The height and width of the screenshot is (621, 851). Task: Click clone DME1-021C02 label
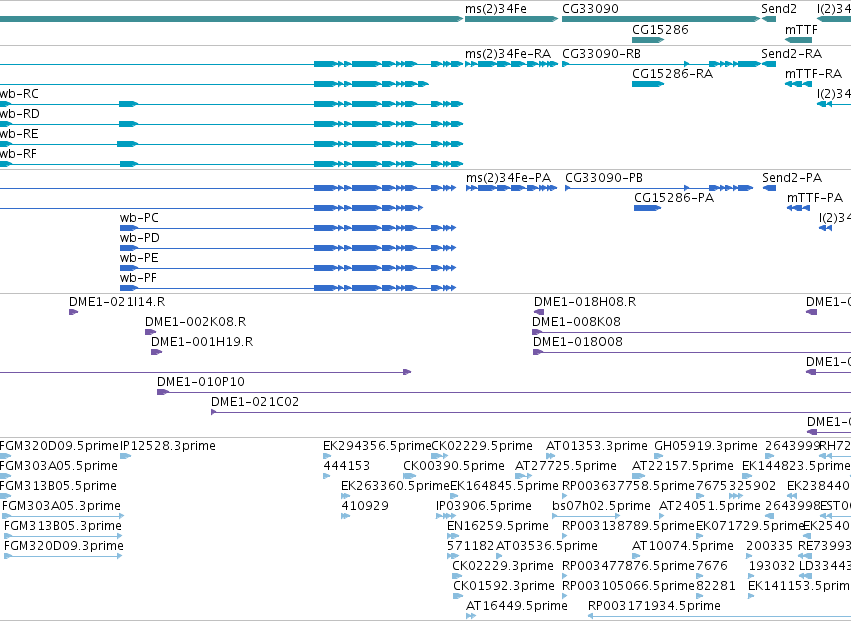[x=255, y=402]
